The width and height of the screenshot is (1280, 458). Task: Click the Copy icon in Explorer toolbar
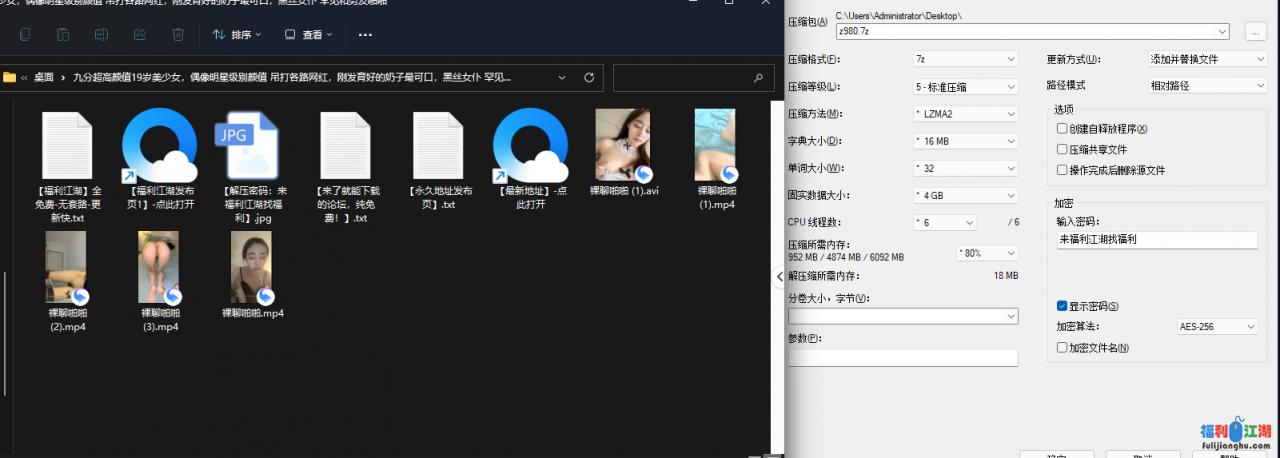24,35
